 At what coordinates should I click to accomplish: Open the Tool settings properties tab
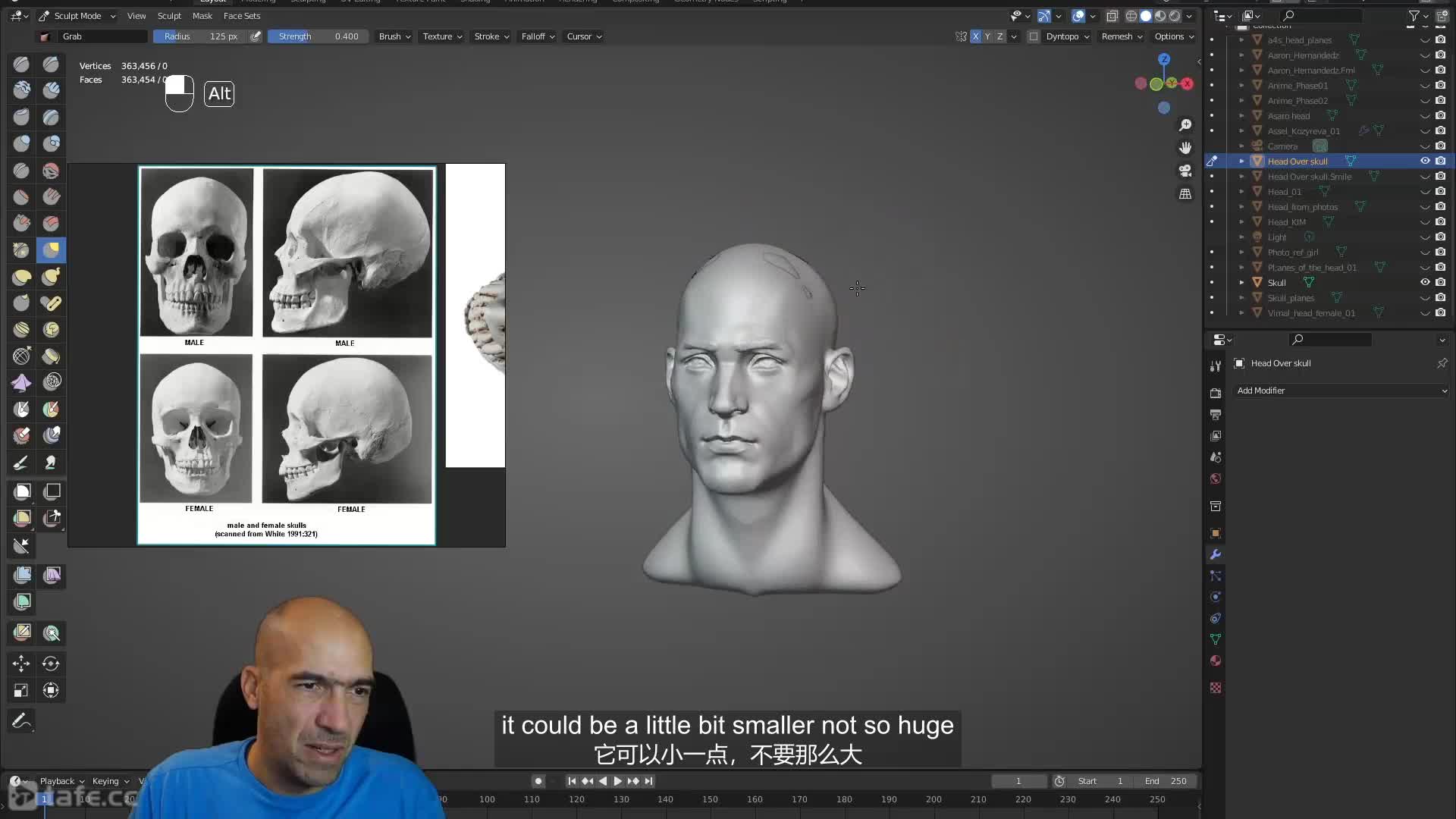tap(1216, 366)
